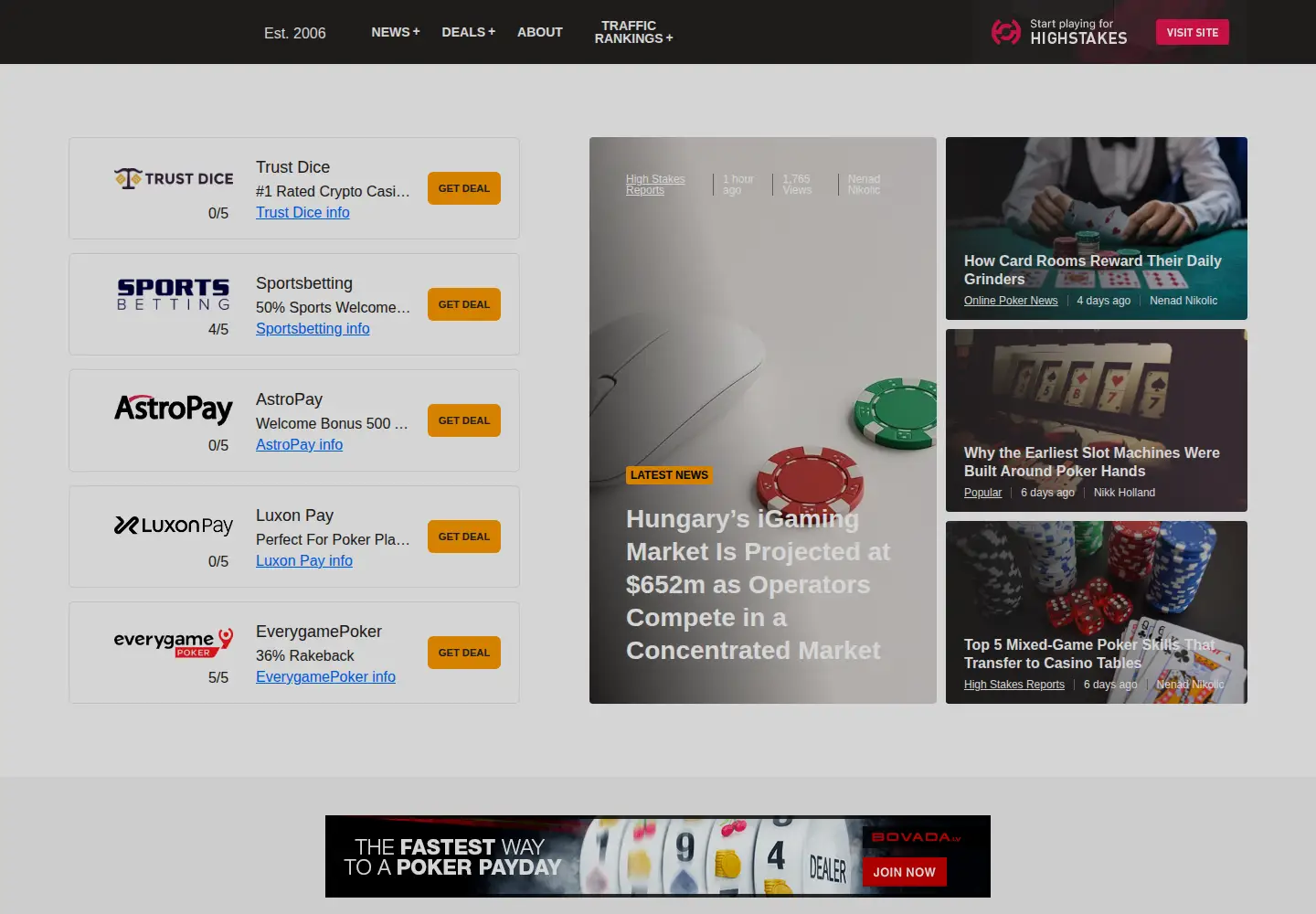Get the EverygamePoker deal
1316x914 pixels.
click(x=464, y=653)
